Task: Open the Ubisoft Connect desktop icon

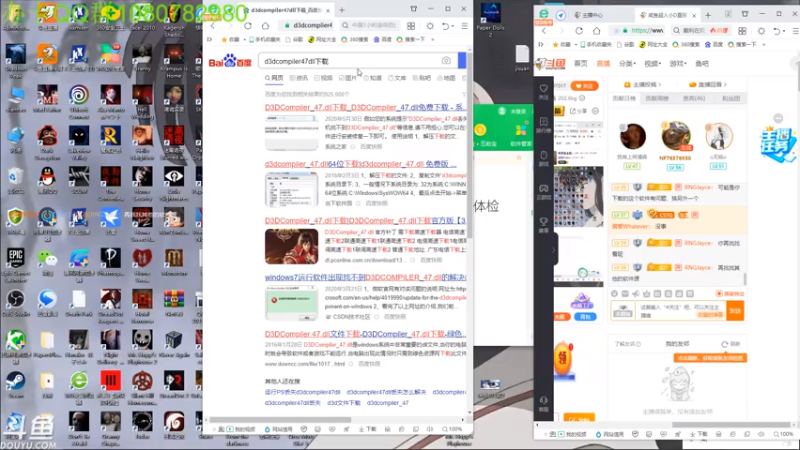Action: click(x=79, y=99)
